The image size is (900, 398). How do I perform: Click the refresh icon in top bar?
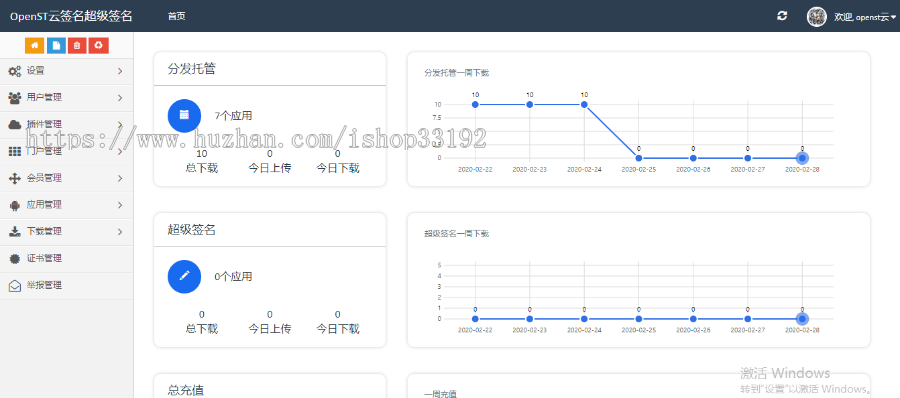[x=782, y=16]
